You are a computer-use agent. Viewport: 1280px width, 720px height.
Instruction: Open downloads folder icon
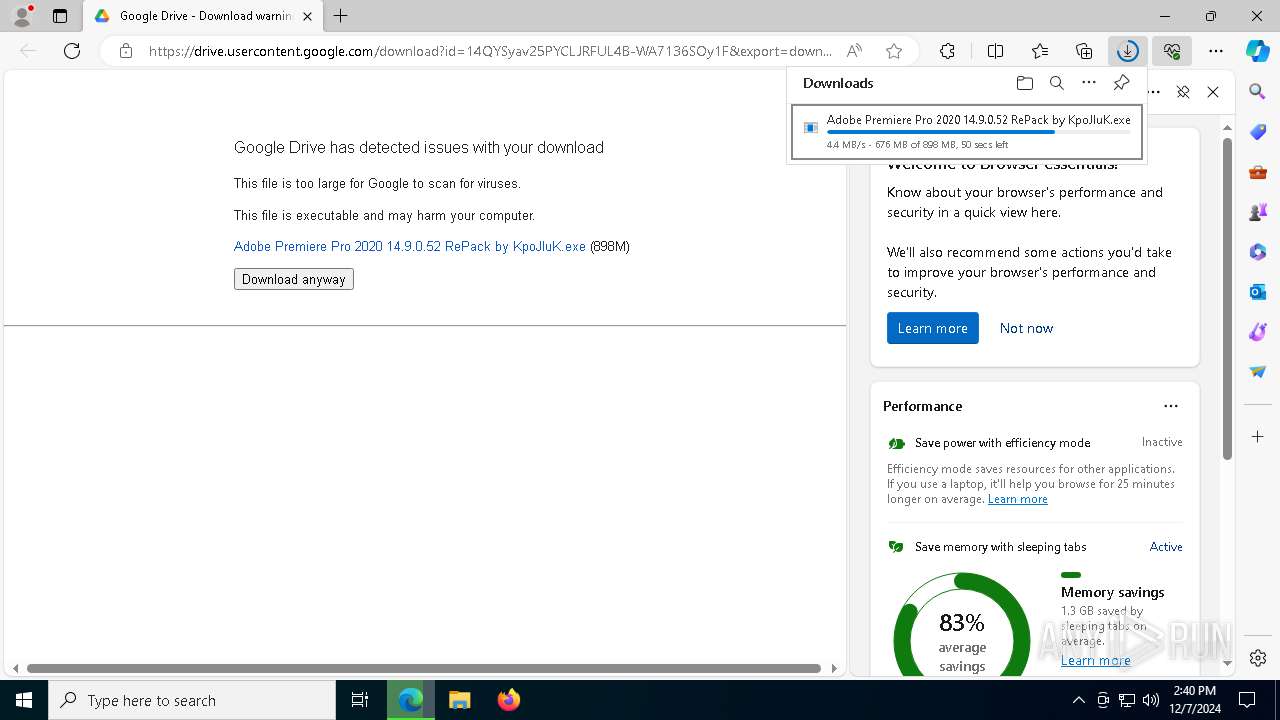(x=1024, y=83)
